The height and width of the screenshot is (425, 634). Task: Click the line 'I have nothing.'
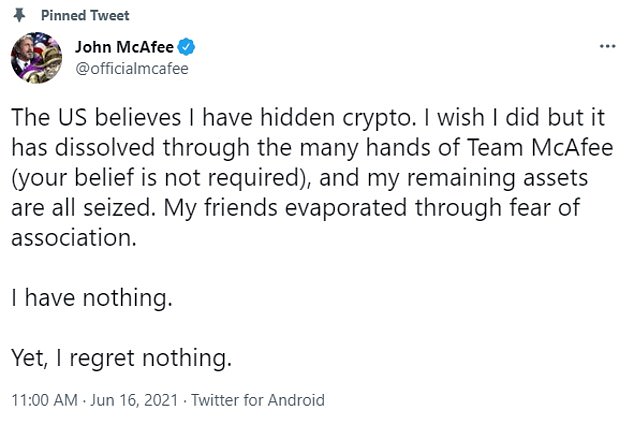click(92, 298)
